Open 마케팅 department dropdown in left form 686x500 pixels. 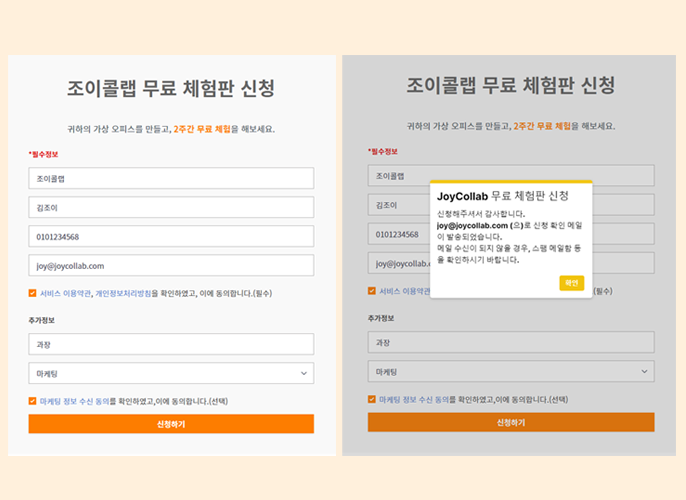(x=171, y=373)
